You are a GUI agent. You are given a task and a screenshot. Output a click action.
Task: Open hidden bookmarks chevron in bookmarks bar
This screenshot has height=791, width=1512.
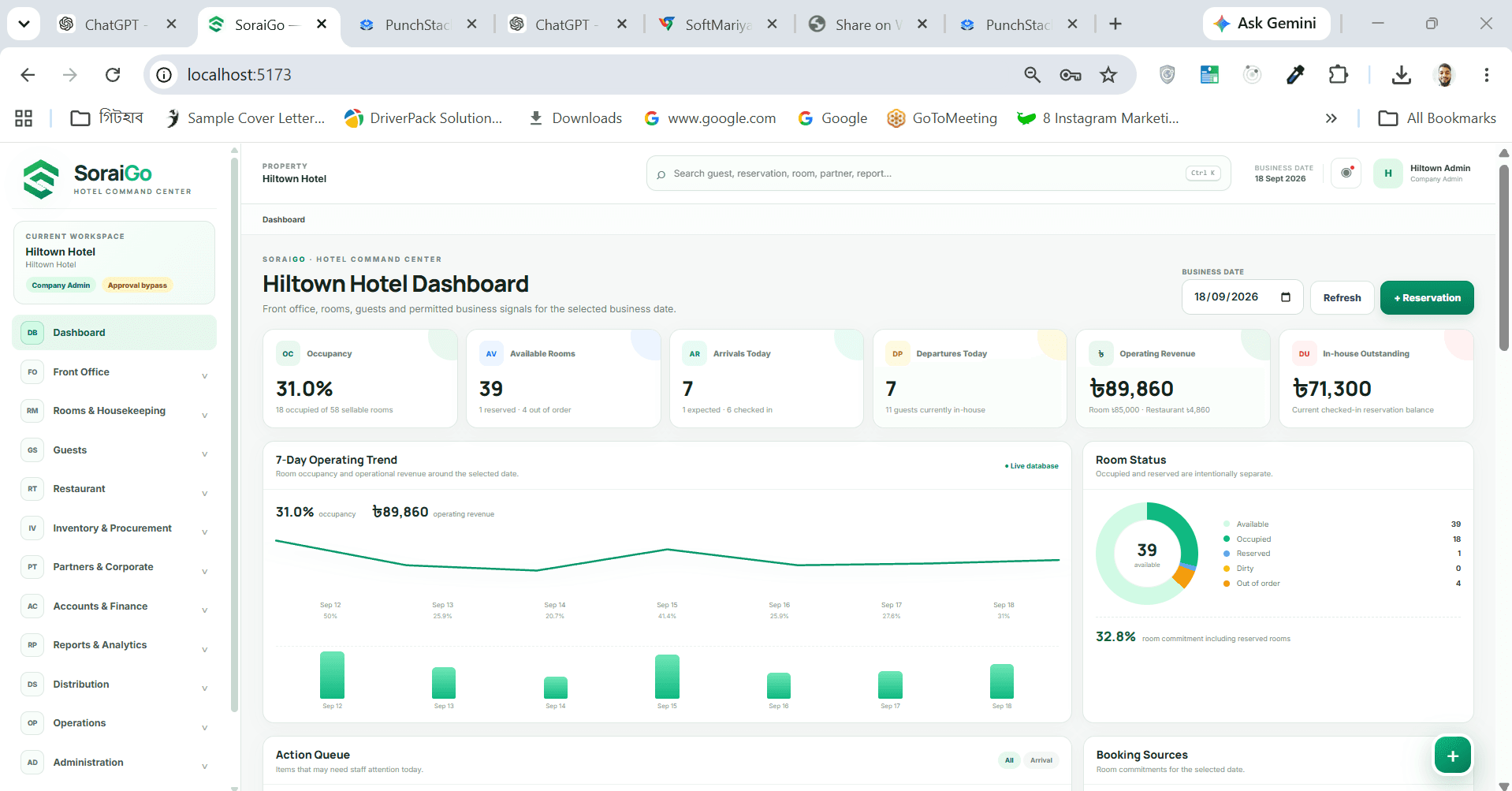[1331, 118]
